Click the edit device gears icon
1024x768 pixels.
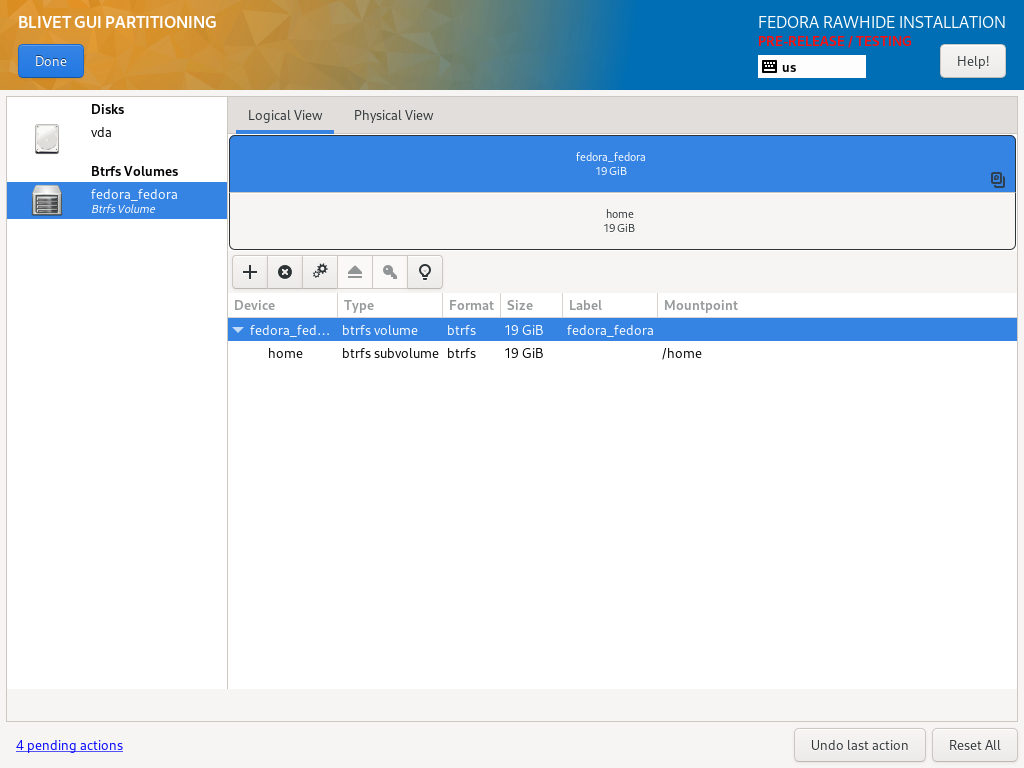tap(320, 272)
